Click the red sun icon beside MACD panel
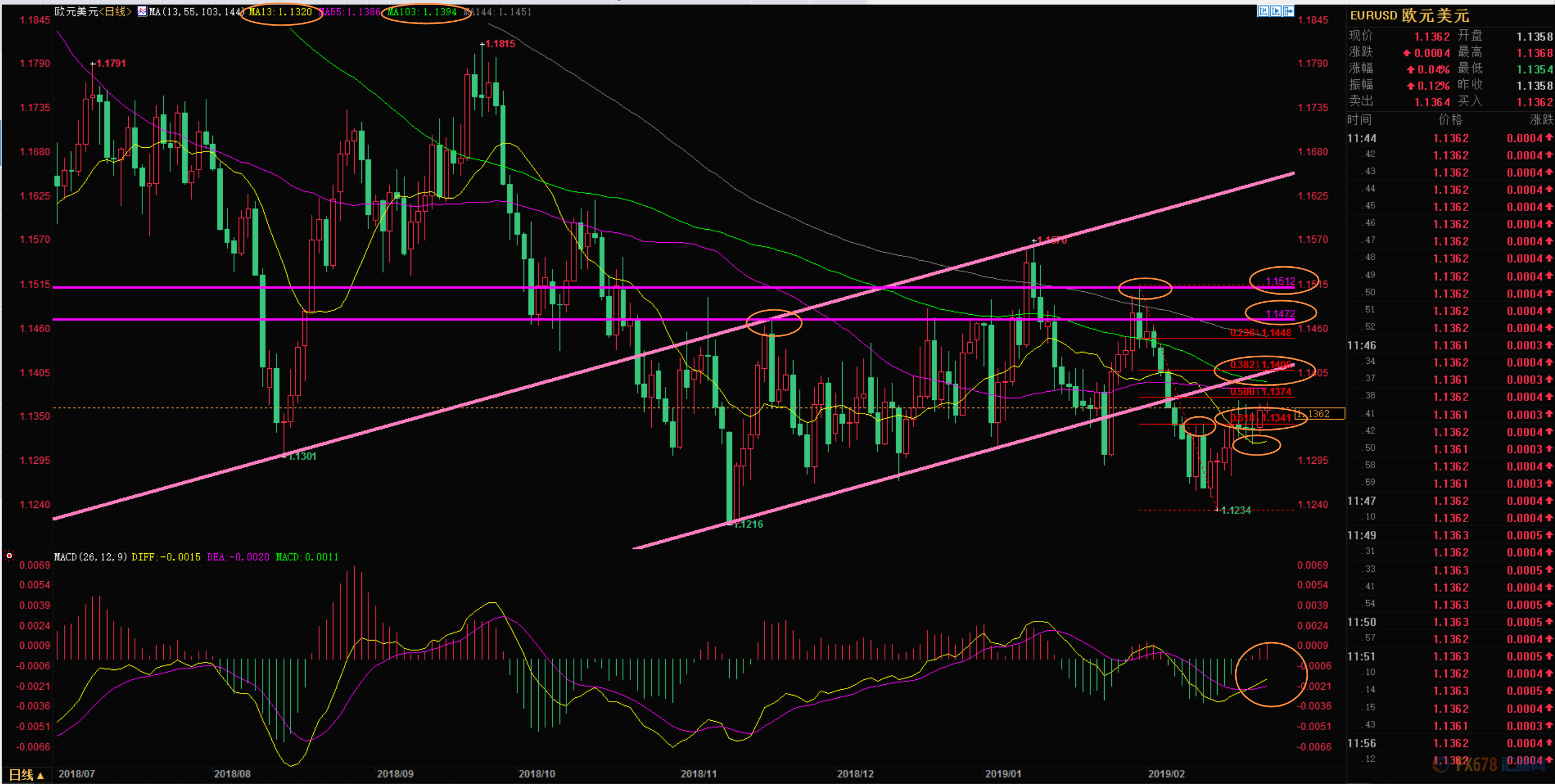 point(9,555)
